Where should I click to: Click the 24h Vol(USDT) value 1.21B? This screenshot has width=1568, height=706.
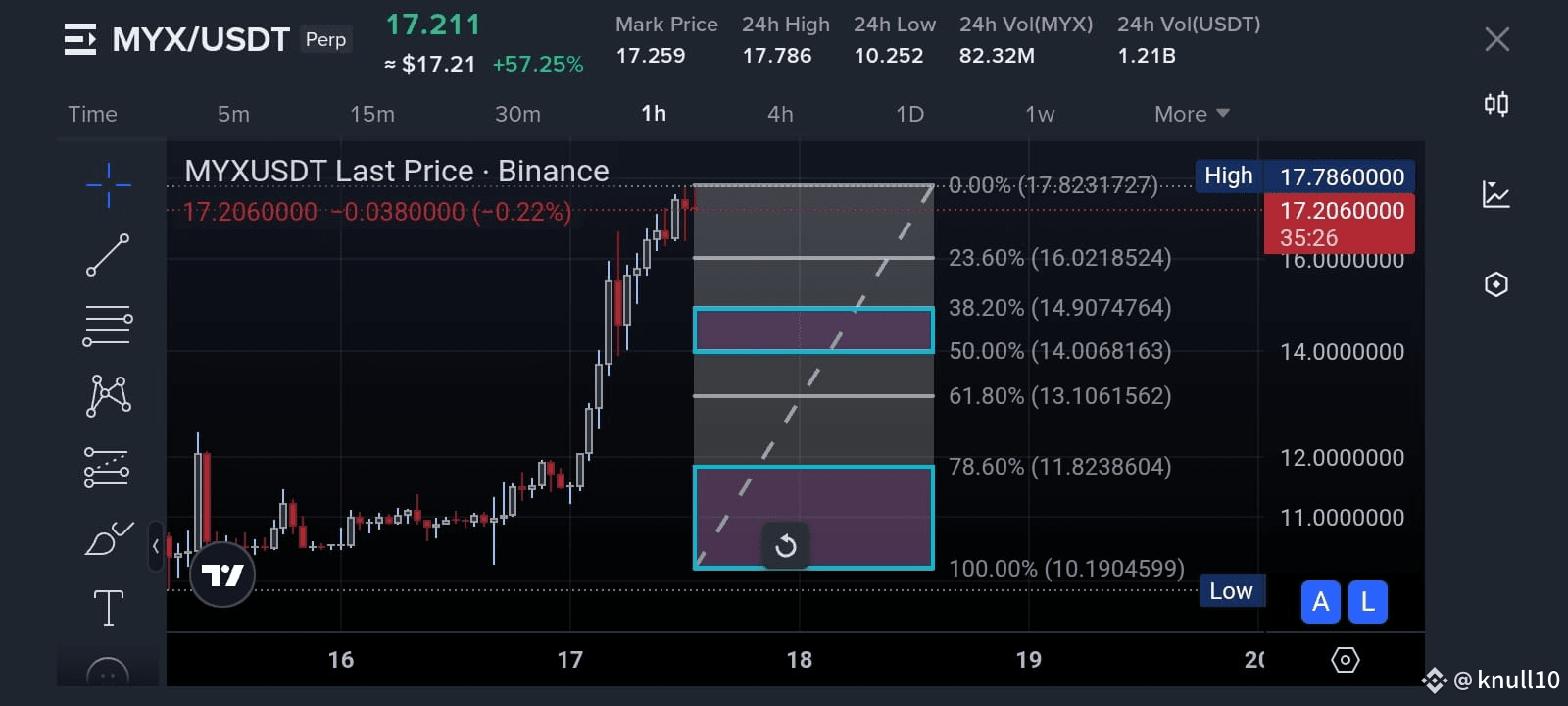pyautogui.click(x=1147, y=56)
